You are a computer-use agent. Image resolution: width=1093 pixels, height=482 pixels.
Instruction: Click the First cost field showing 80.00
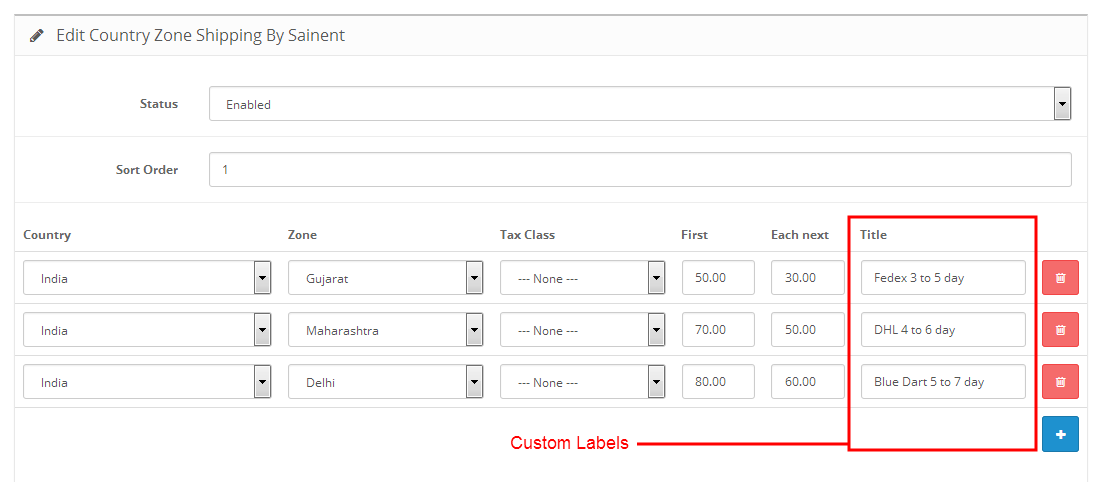(718, 382)
